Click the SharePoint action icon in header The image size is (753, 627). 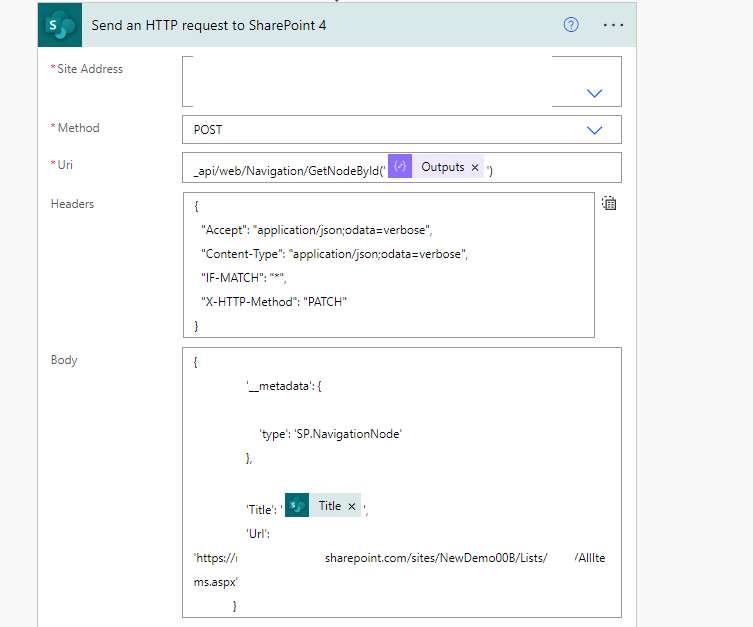pyautogui.click(x=60, y=25)
